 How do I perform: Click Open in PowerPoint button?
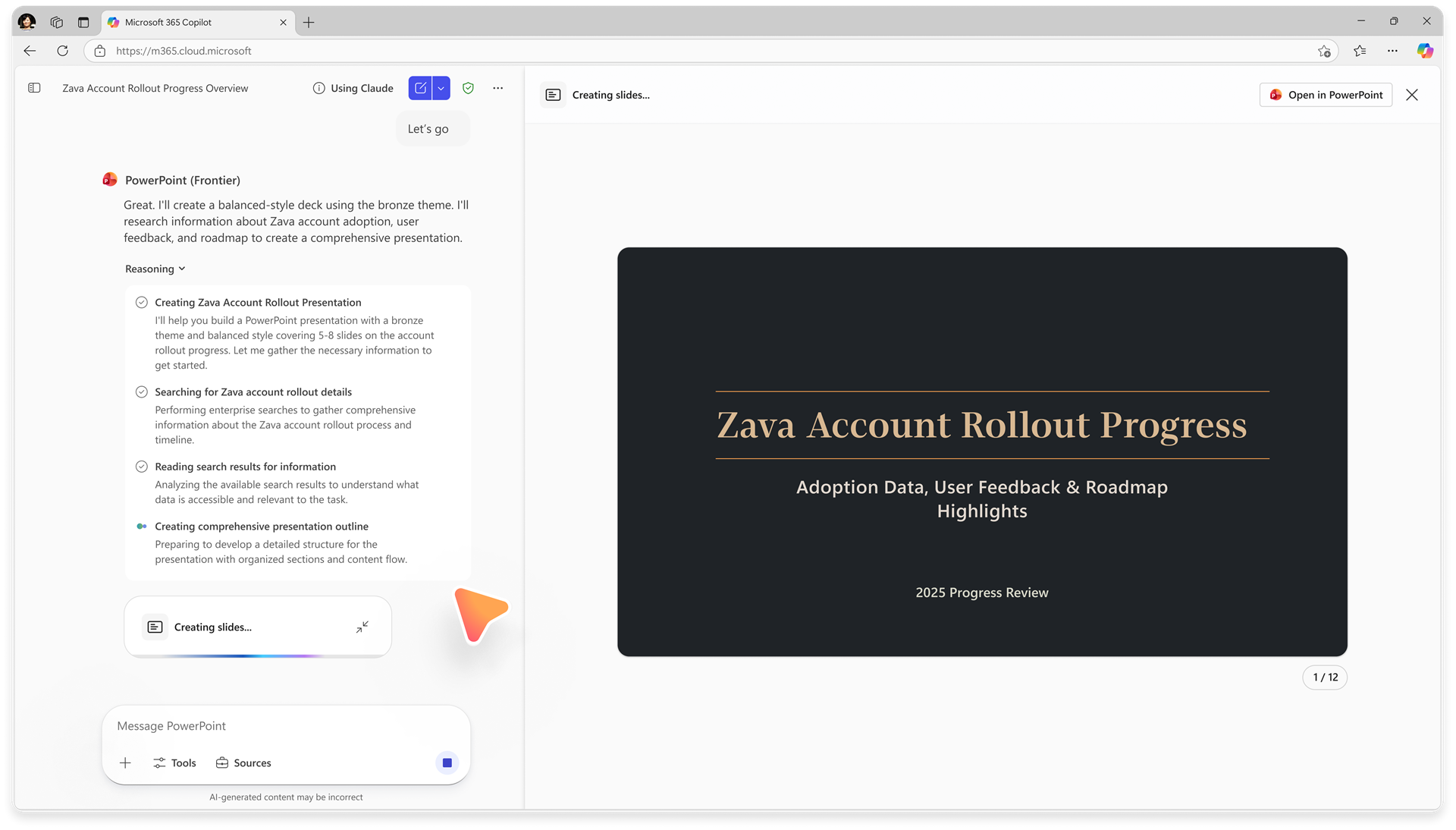1326,95
